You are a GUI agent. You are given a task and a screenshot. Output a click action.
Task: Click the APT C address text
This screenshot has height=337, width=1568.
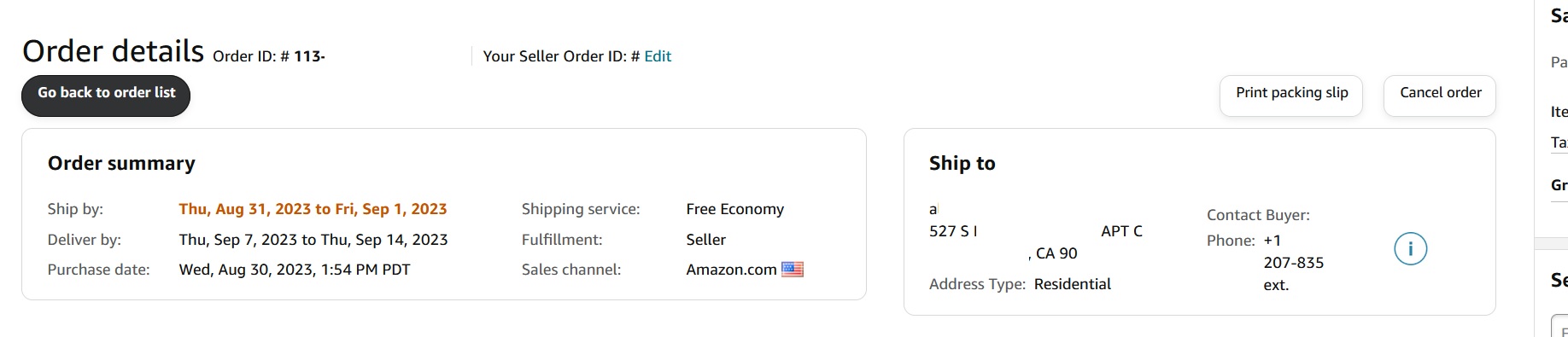coord(1121,231)
